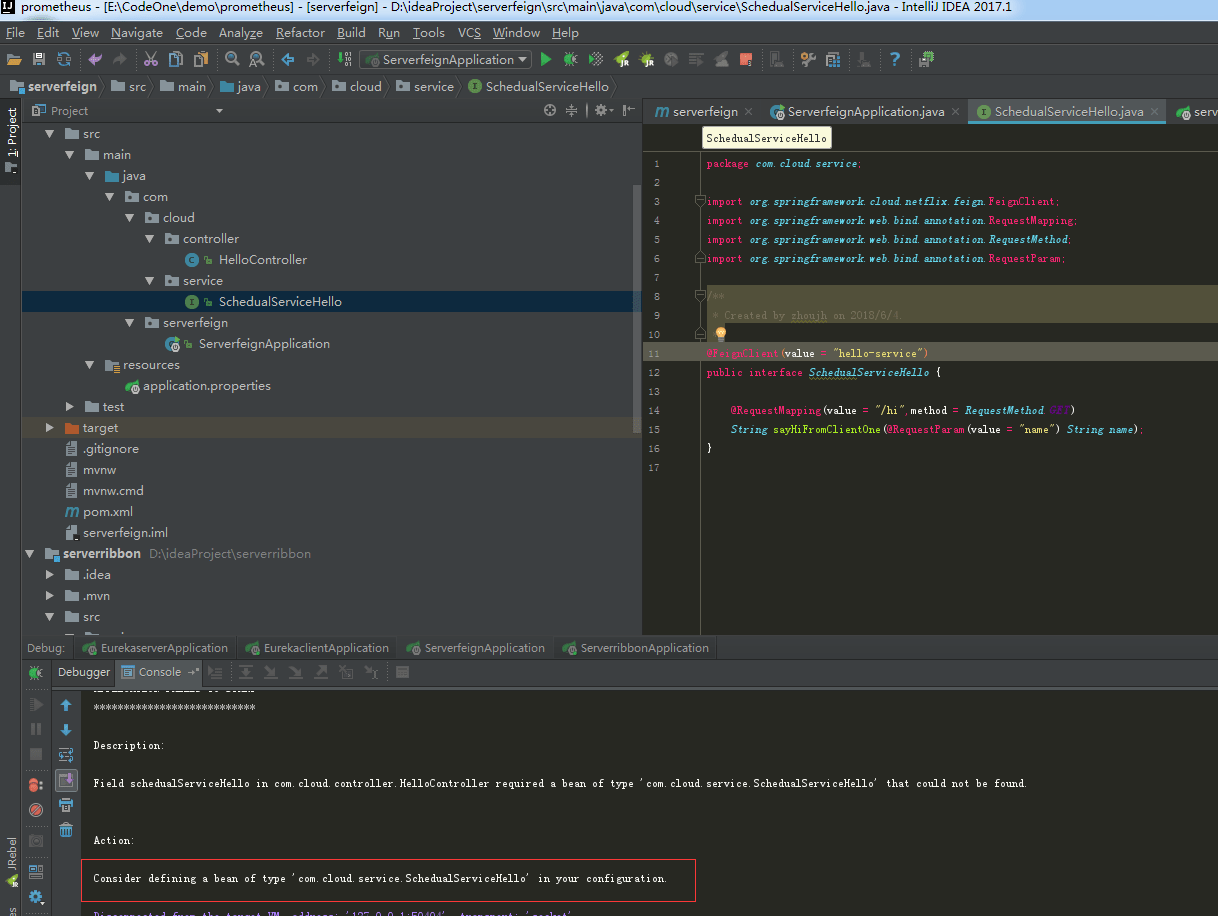Switch to the Debugger tab
The image size is (1218, 916).
[x=84, y=672]
